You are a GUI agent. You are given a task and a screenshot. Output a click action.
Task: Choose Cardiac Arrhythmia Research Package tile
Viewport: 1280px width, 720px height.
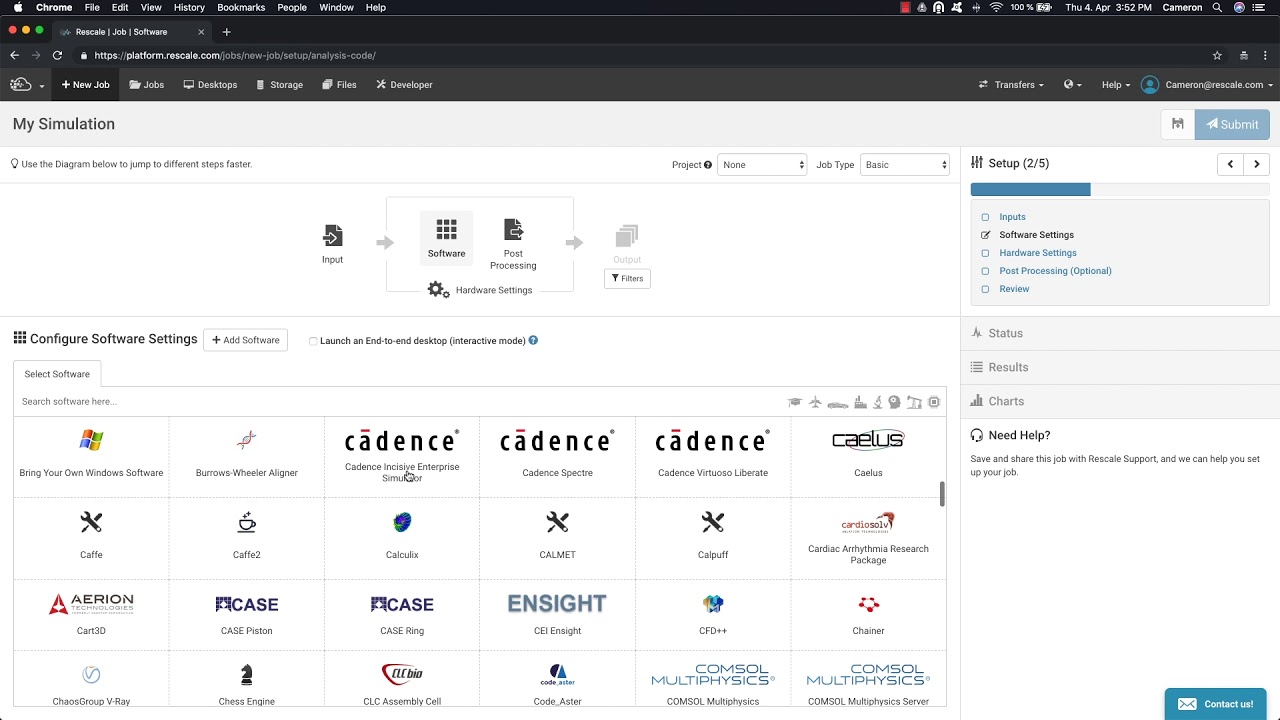tap(868, 539)
